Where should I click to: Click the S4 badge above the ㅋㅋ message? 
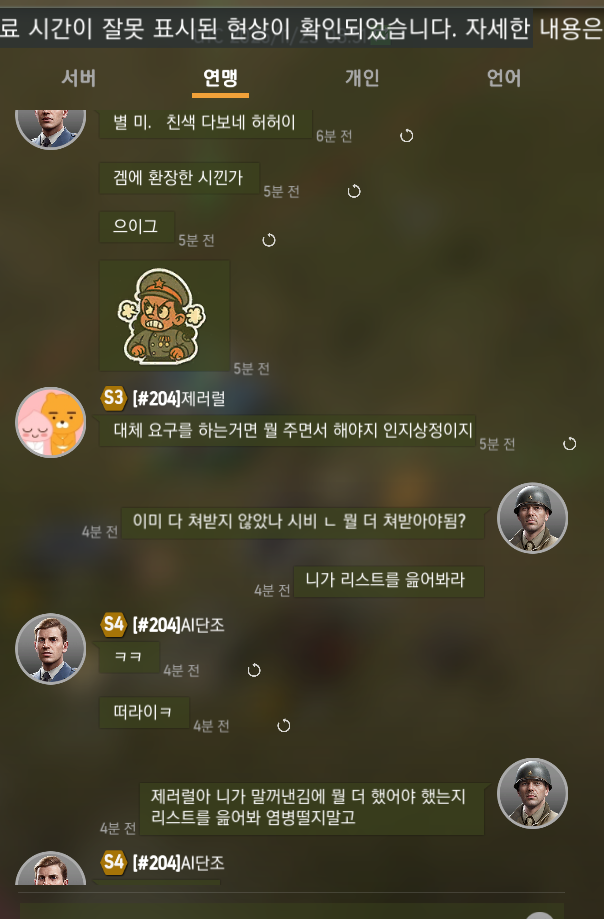tap(114, 625)
